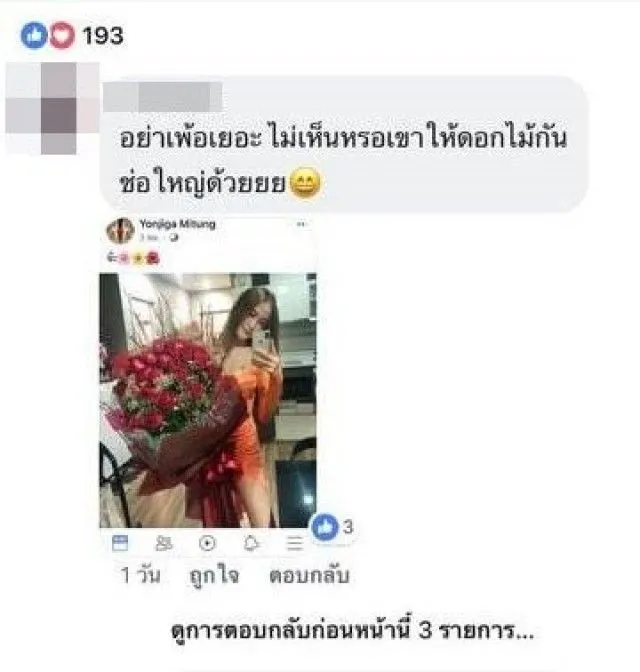Click the 1 วัน timestamp link
This screenshot has height=672, width=640.
(141, 575)
